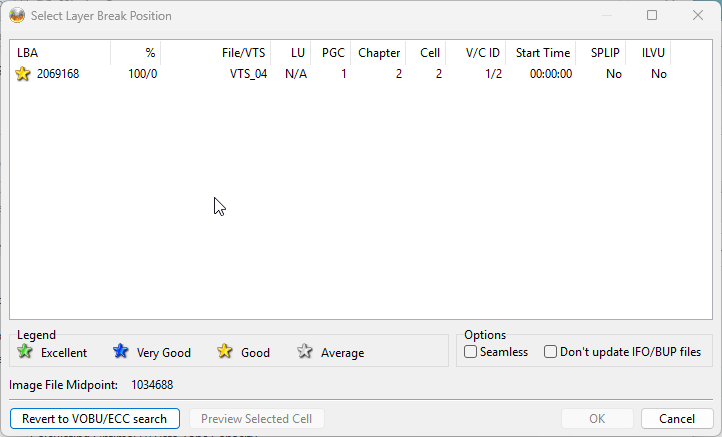Viewport: 722px width, 437px height.
Task: Select the yellow star on LBA 2069168 row
Action: [23, 74]
